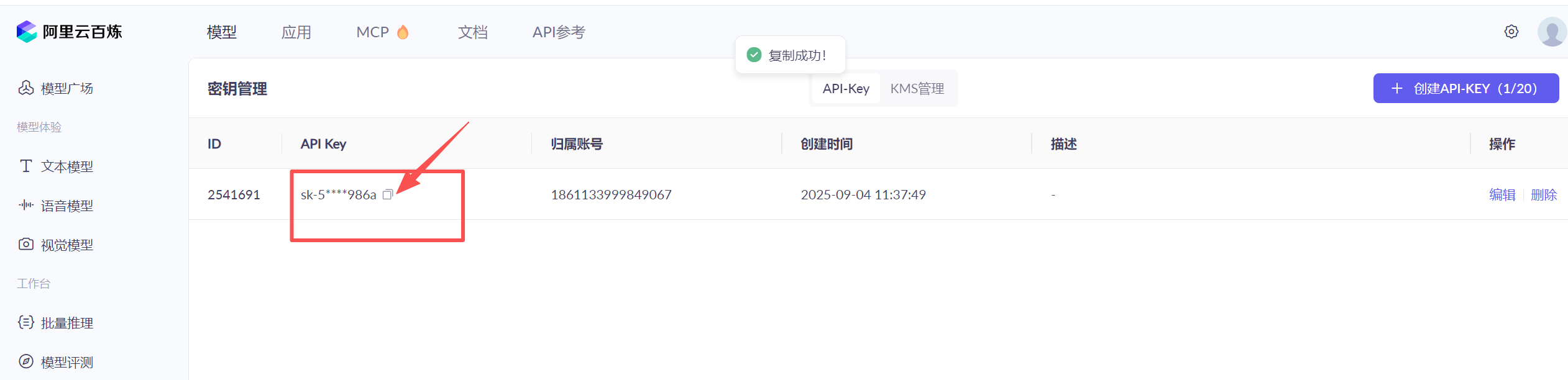The image size is (1568, 380).
Task: Open the 模型 top navigation item
Action: [x=222, y=32]
